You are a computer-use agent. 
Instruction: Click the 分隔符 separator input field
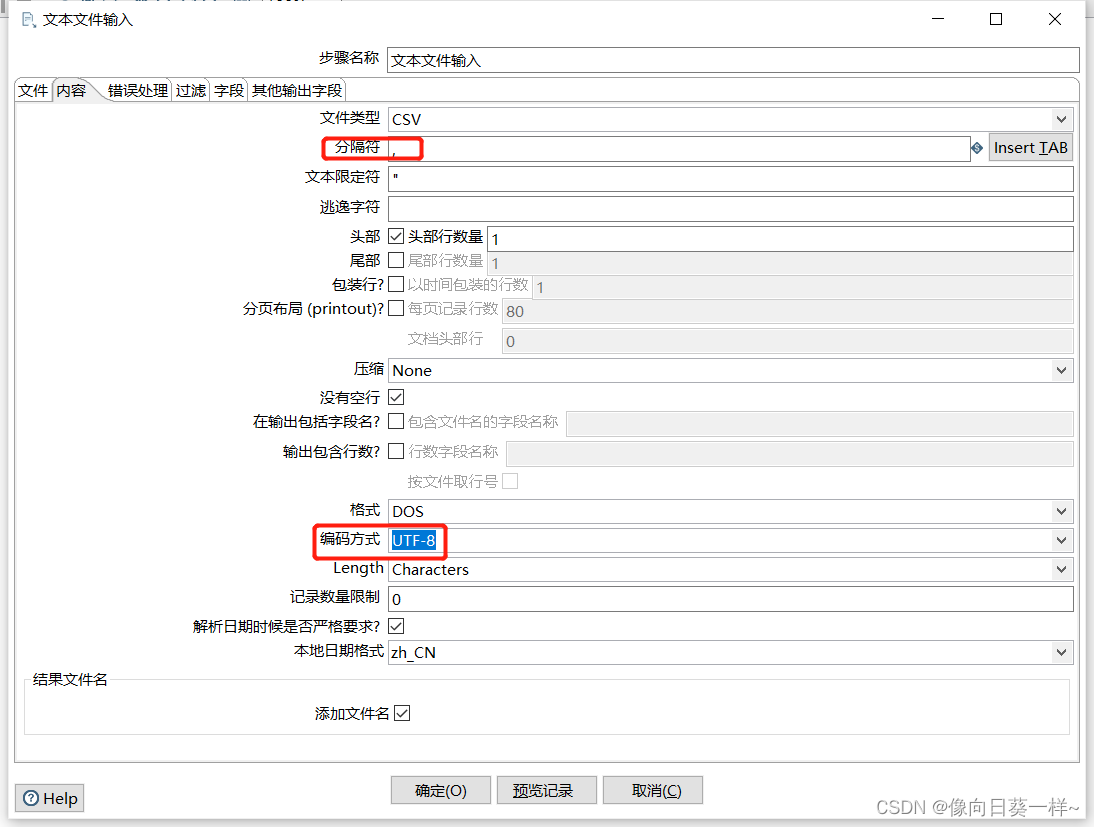[679, 149]
